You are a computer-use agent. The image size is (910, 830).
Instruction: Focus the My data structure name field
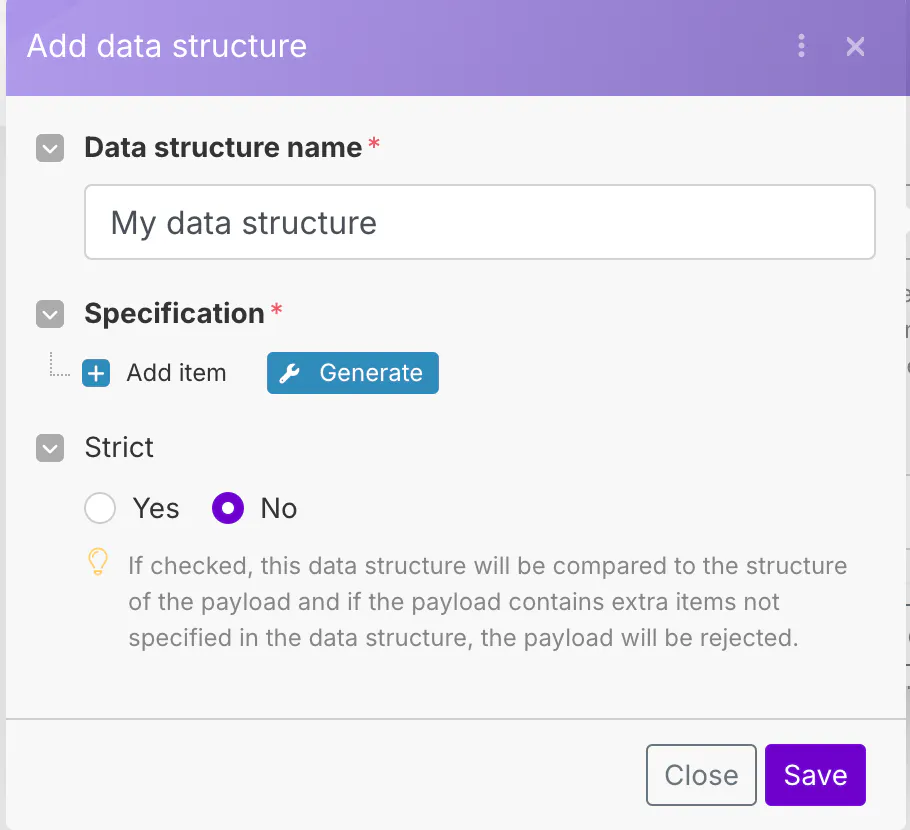[x=479, y=222]
